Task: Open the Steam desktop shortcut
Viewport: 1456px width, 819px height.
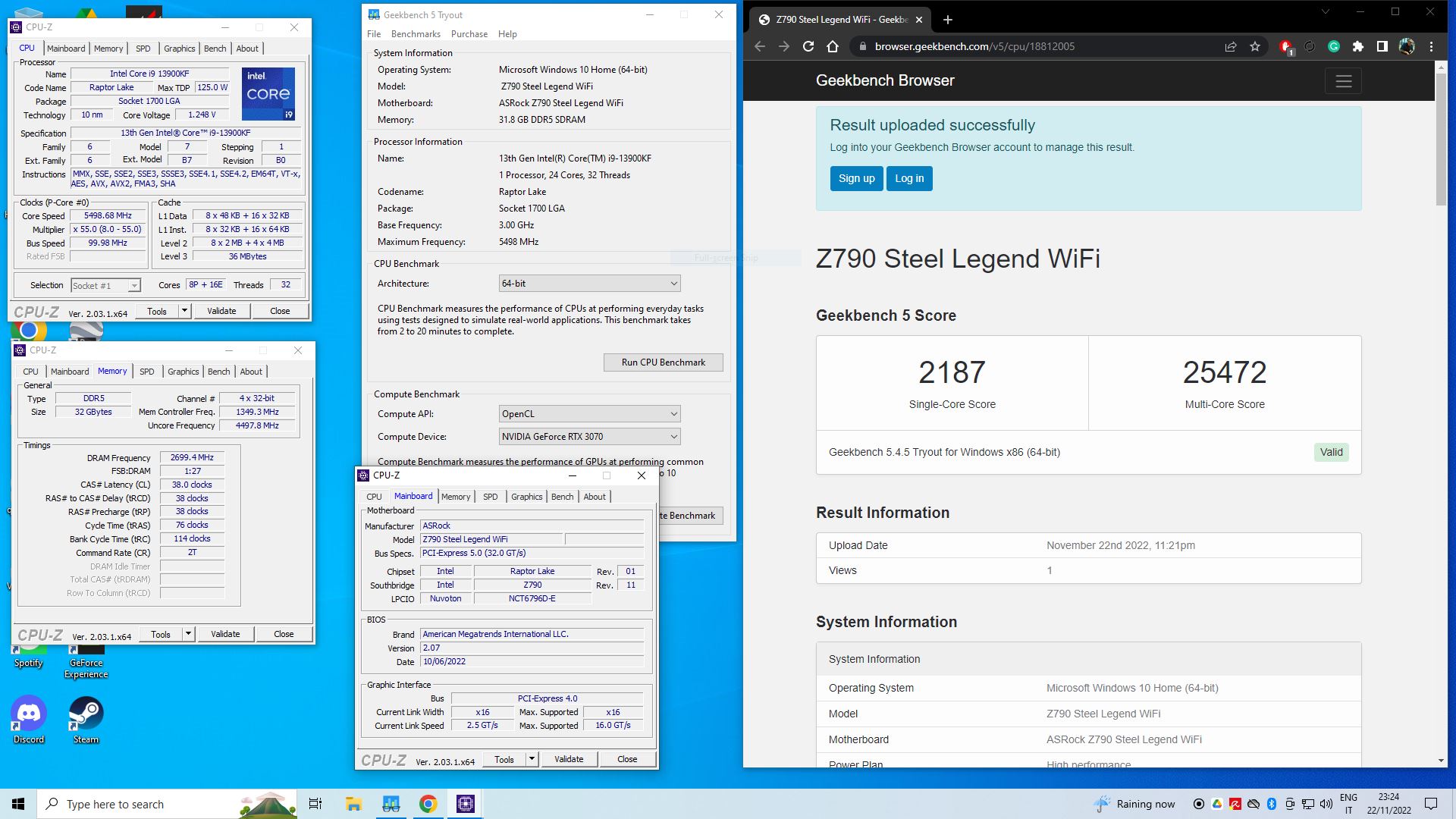Action: [86, 720]
